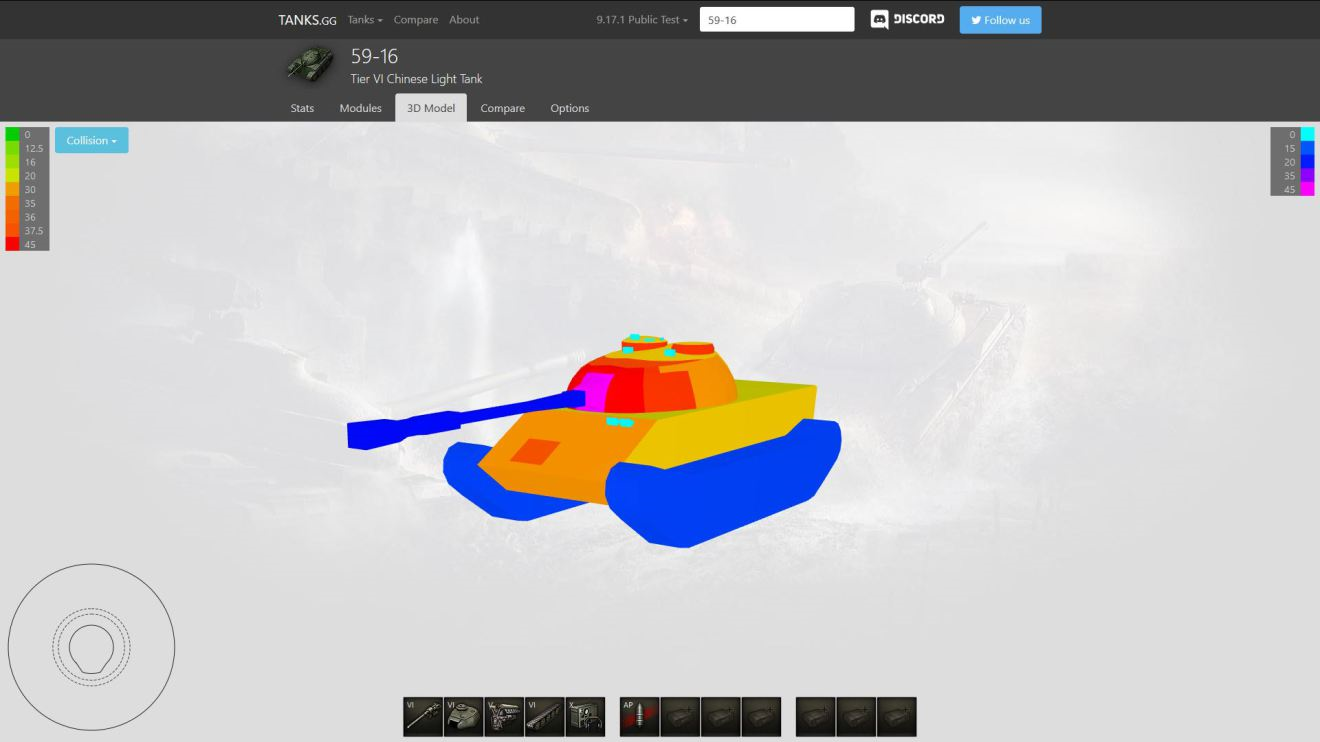
Task: Click the 59-16 tank thumbnail icon
Action: (309, 65)
